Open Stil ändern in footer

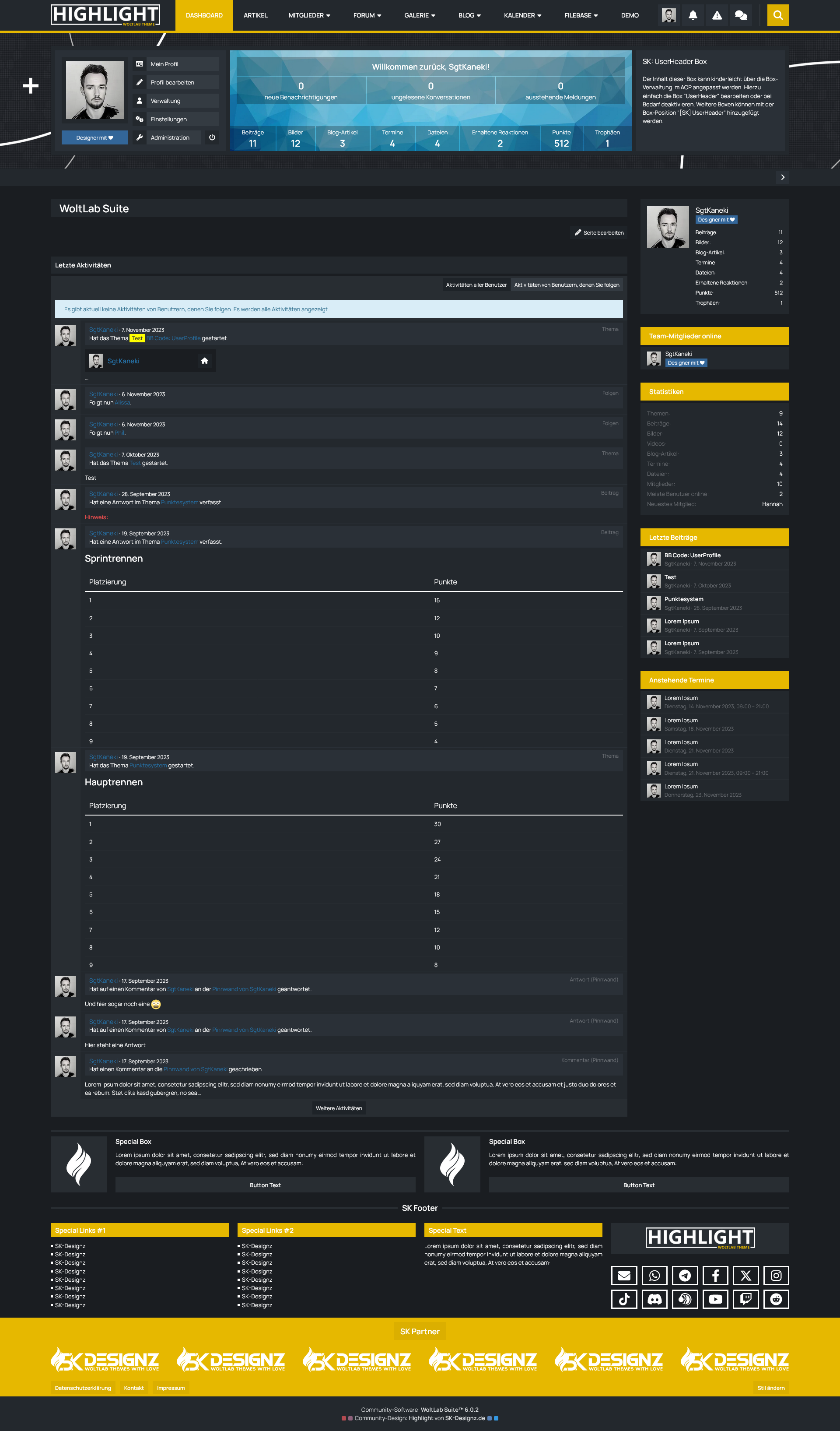[x=771, y=1388]
